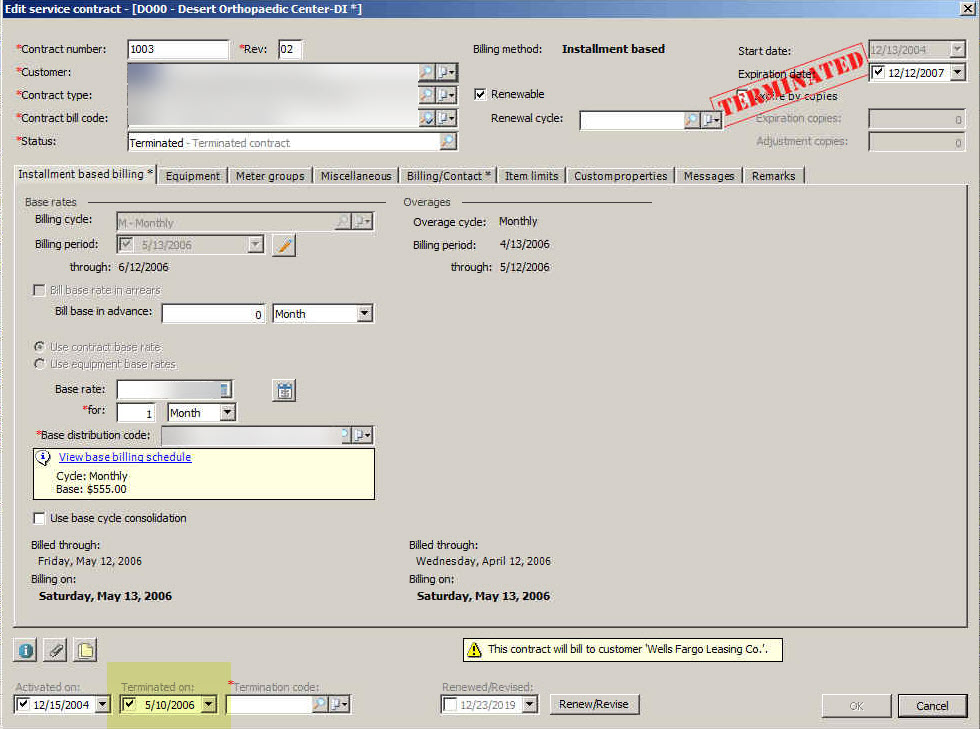Image resolution: width=980 pixels, height=729 pixels.
Task: Switch to the Equipment tab
Action: click(192, 175)
